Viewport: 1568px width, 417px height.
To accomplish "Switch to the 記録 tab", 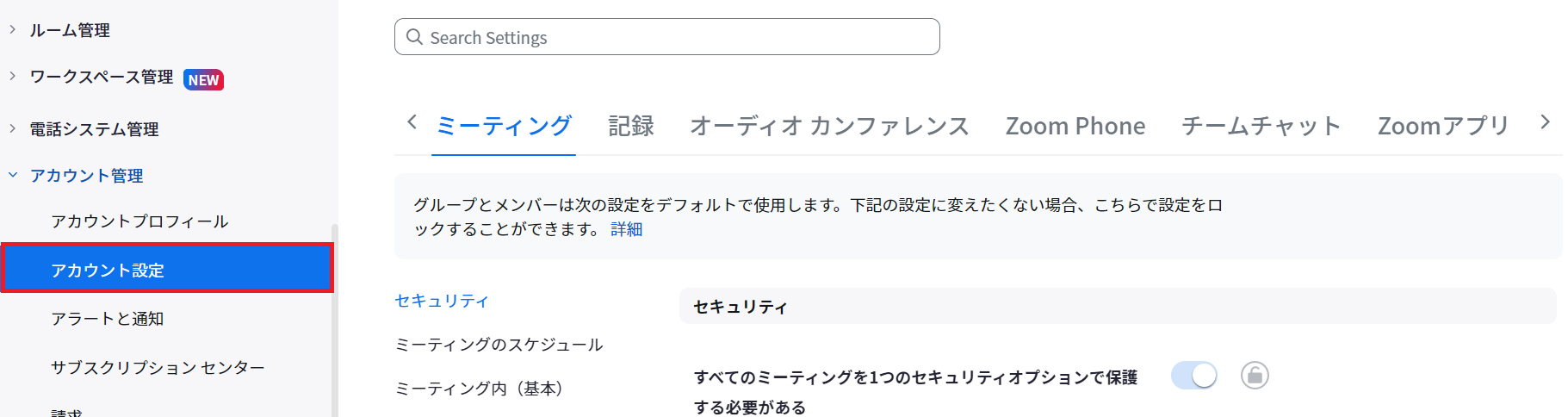I will coord(631,126).
